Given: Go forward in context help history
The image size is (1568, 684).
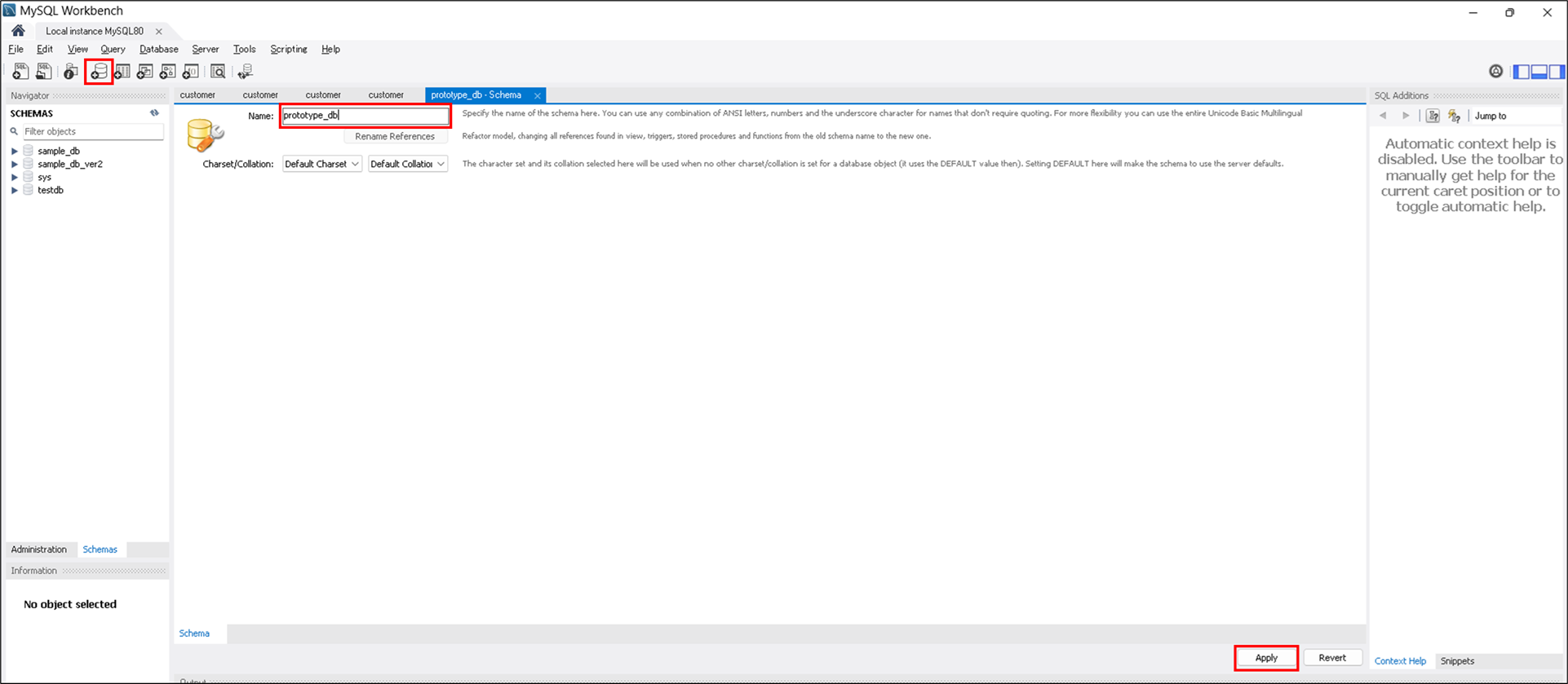Looking at the screenshot, I should click(1406, 116).
